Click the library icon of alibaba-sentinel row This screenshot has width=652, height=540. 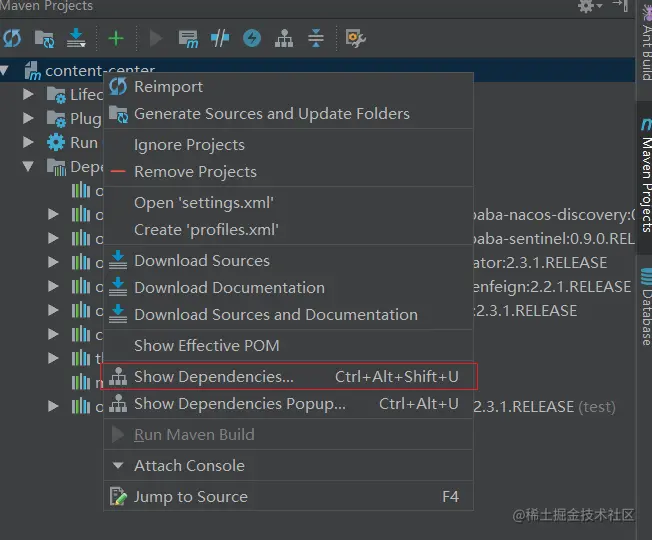[81, 238]
